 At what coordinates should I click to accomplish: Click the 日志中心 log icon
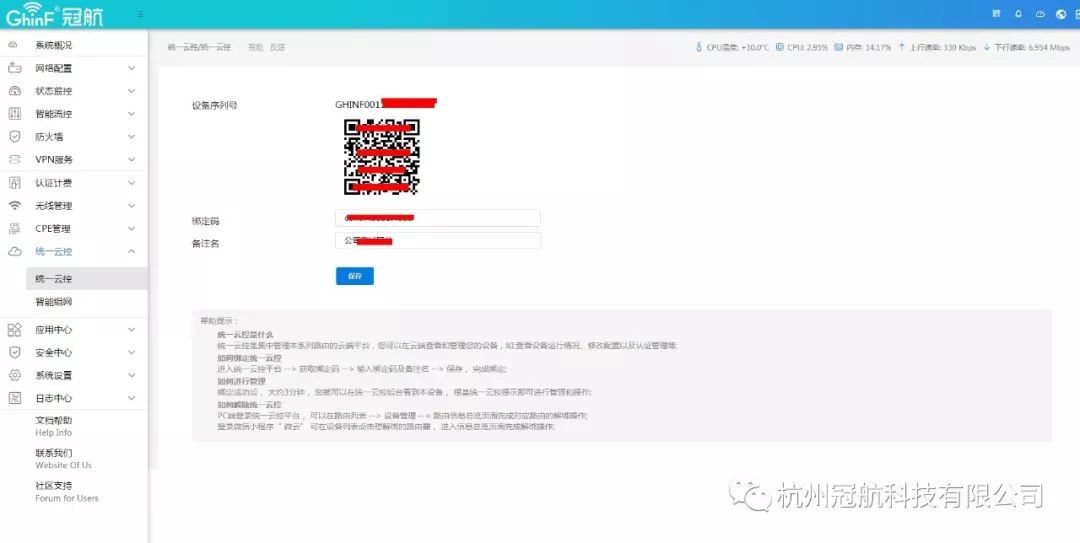coord(14,398)
